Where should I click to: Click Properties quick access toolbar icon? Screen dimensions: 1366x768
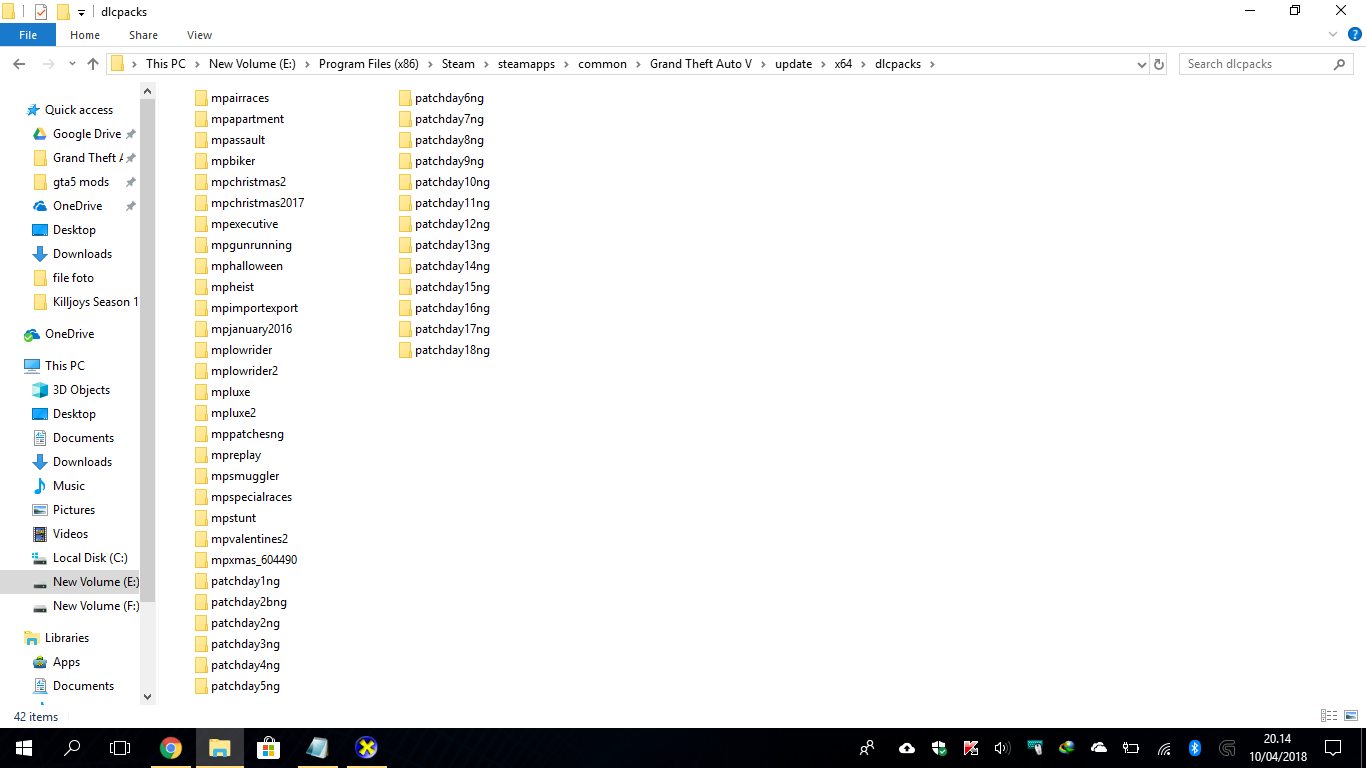point(40,12)
